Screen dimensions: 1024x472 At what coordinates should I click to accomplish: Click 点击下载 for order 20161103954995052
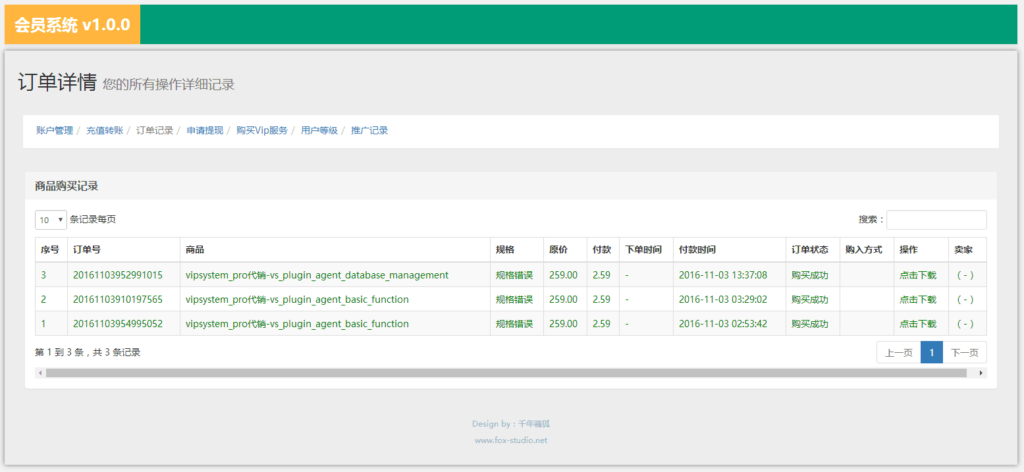coord(918,324)
